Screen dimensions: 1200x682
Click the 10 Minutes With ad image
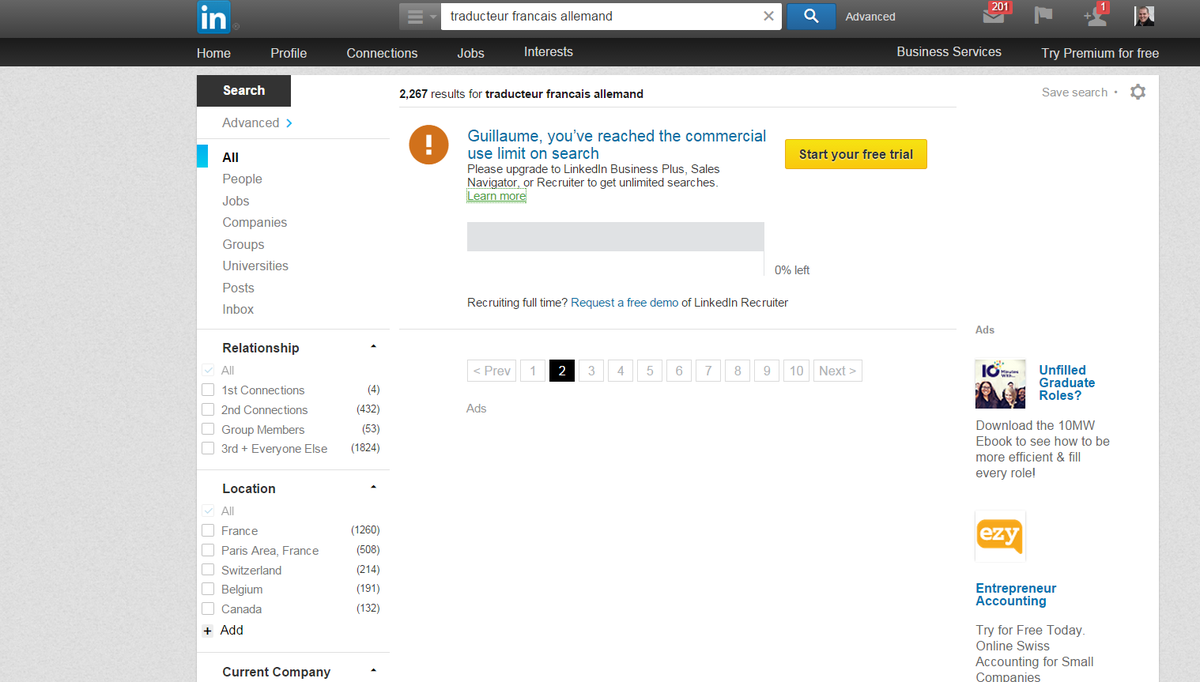point(1000,383)
